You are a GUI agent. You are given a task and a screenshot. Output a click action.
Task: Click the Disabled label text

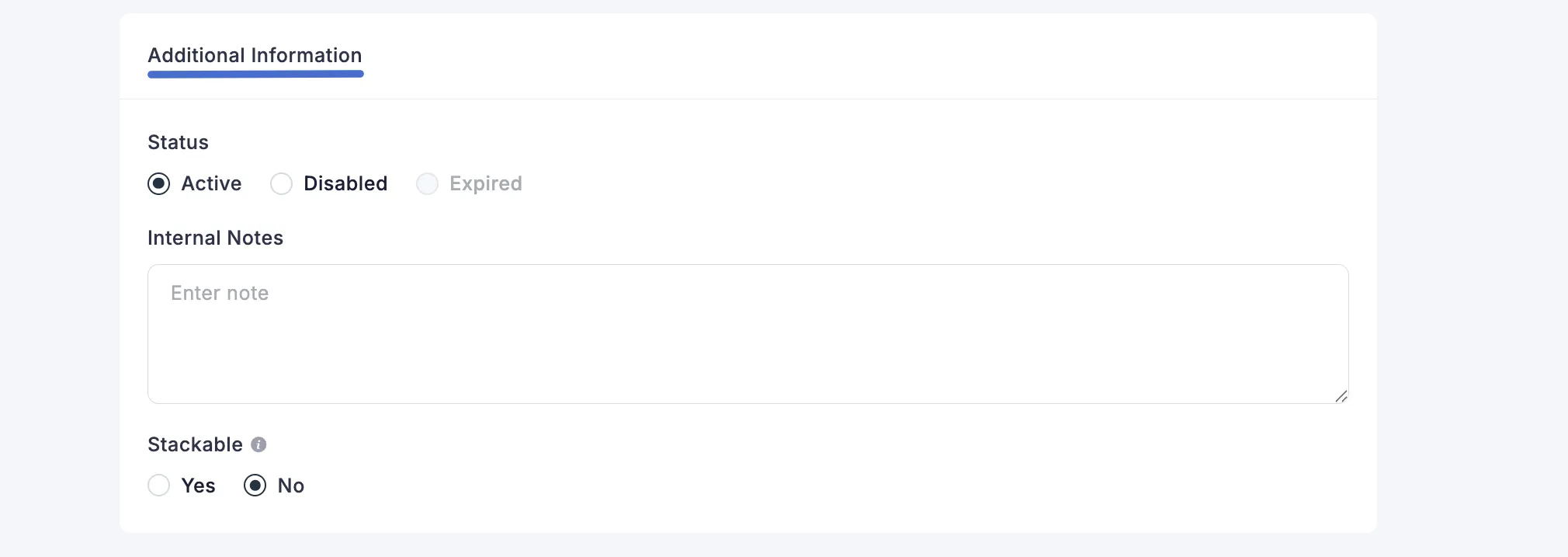(x=346, y=183)
